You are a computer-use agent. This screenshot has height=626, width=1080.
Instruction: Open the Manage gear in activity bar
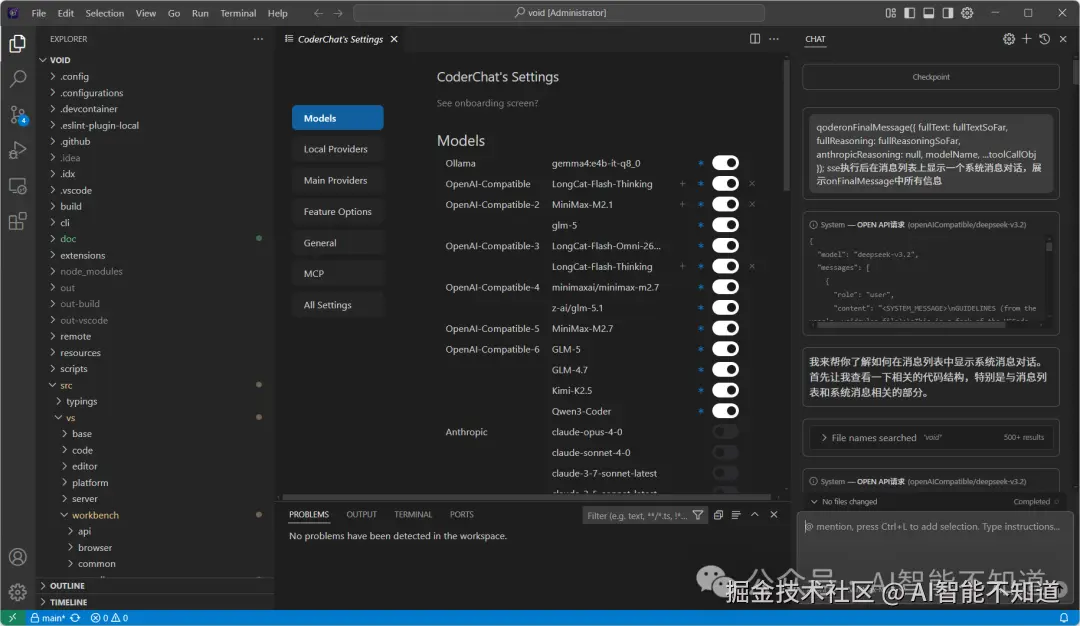click(18, 592)
